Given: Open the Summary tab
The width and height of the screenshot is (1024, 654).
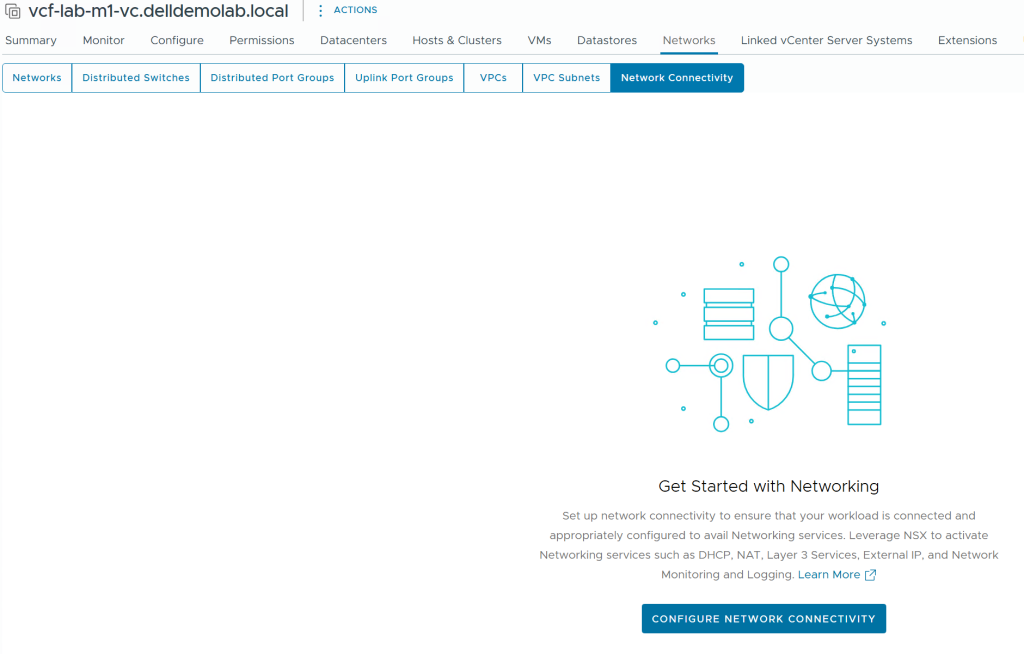Looking at the screenshot, I should [31, 41].
